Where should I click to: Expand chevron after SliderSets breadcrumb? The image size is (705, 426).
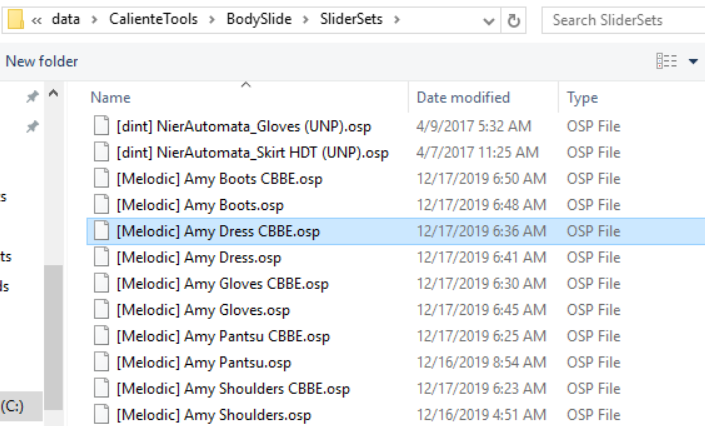[397, 20]
